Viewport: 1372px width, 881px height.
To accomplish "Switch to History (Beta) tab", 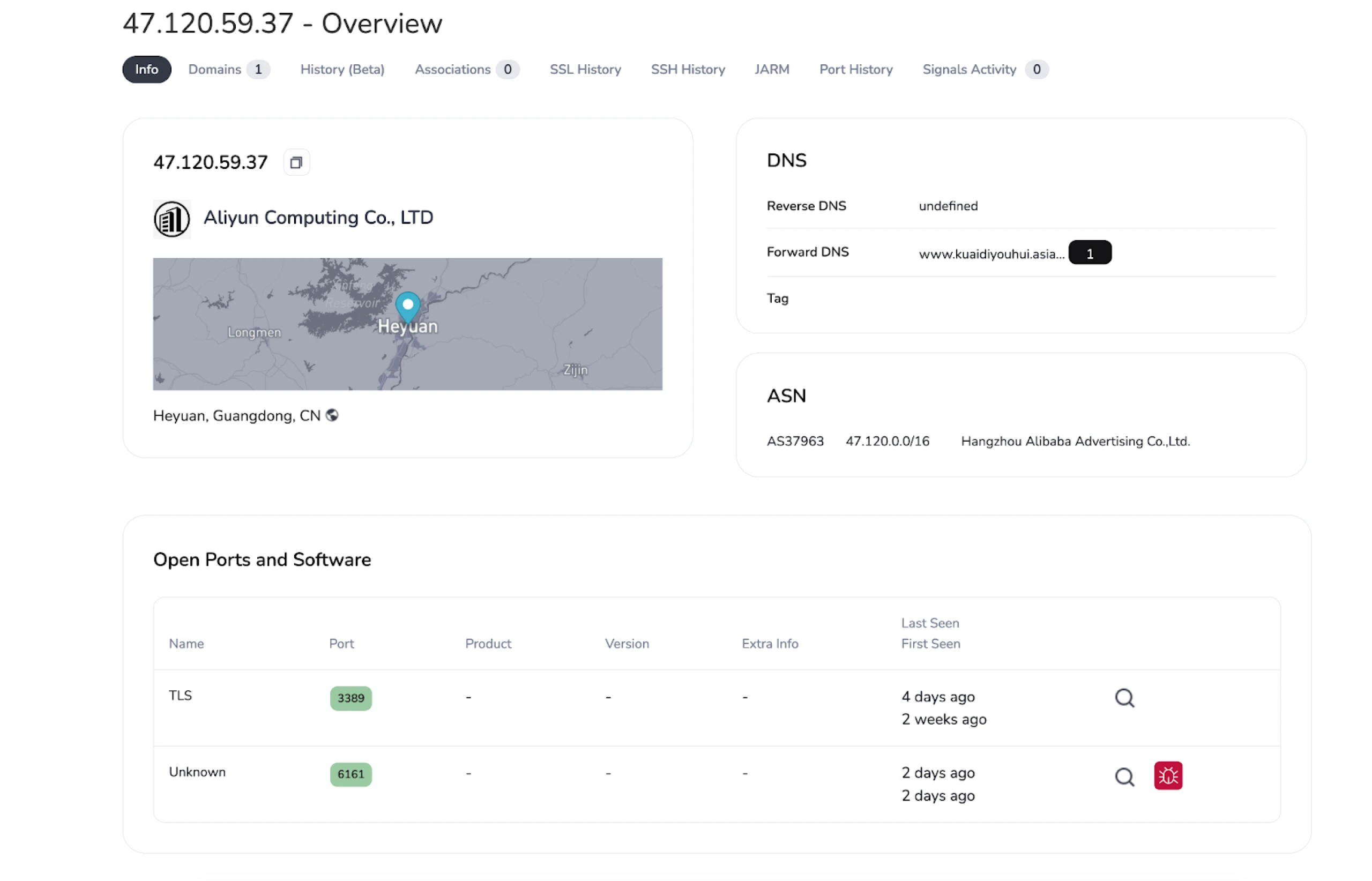I will coord(342,69).
